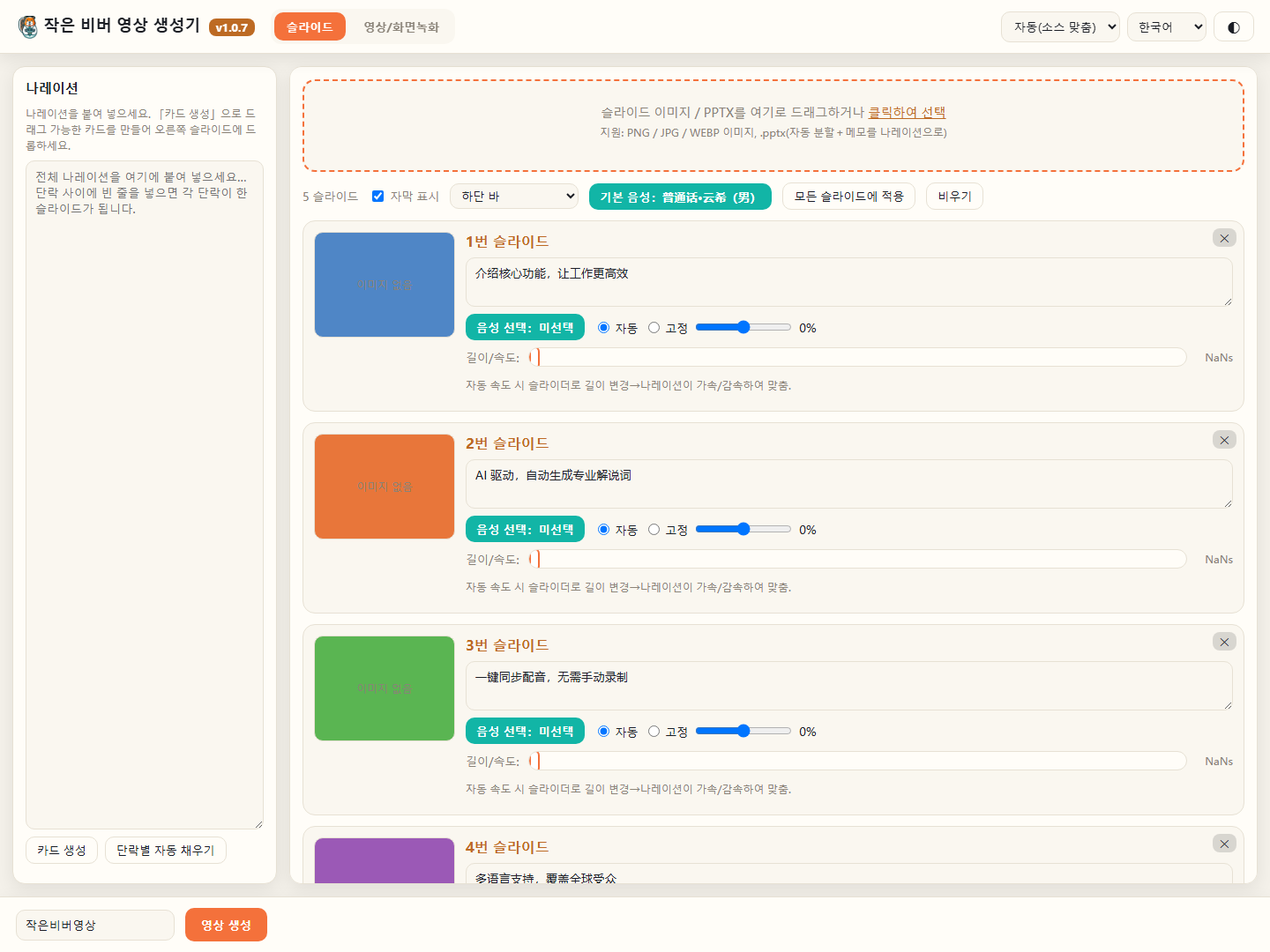This screenshot has width=1270, height=952.
Task: Click the 5 슬라이드 count label
Action: (331, 197)
